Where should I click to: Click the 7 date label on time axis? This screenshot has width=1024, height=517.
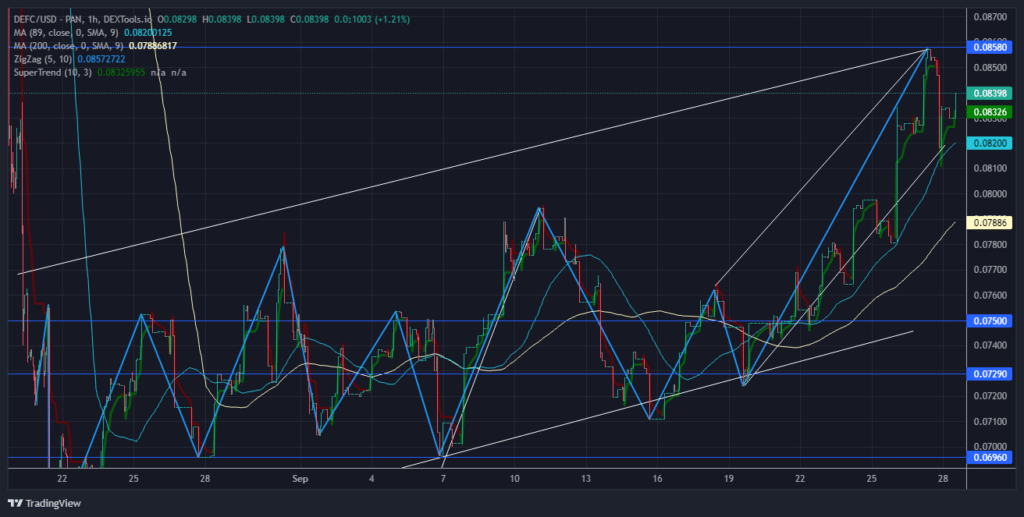(443, 479)
